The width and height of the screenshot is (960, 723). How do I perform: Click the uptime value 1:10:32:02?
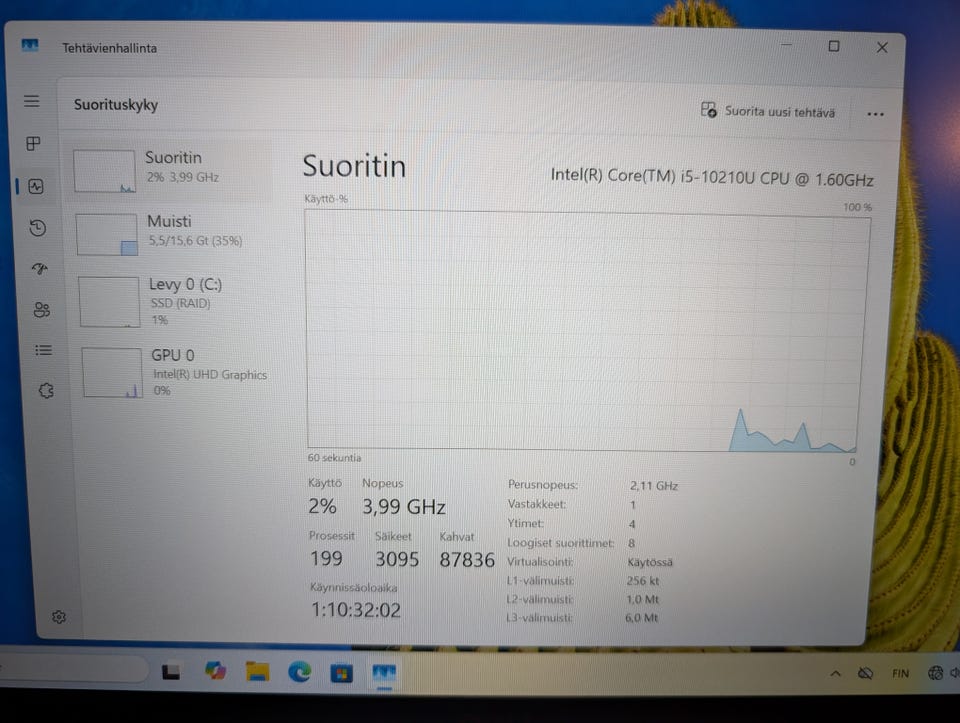[x=356, y=610]
